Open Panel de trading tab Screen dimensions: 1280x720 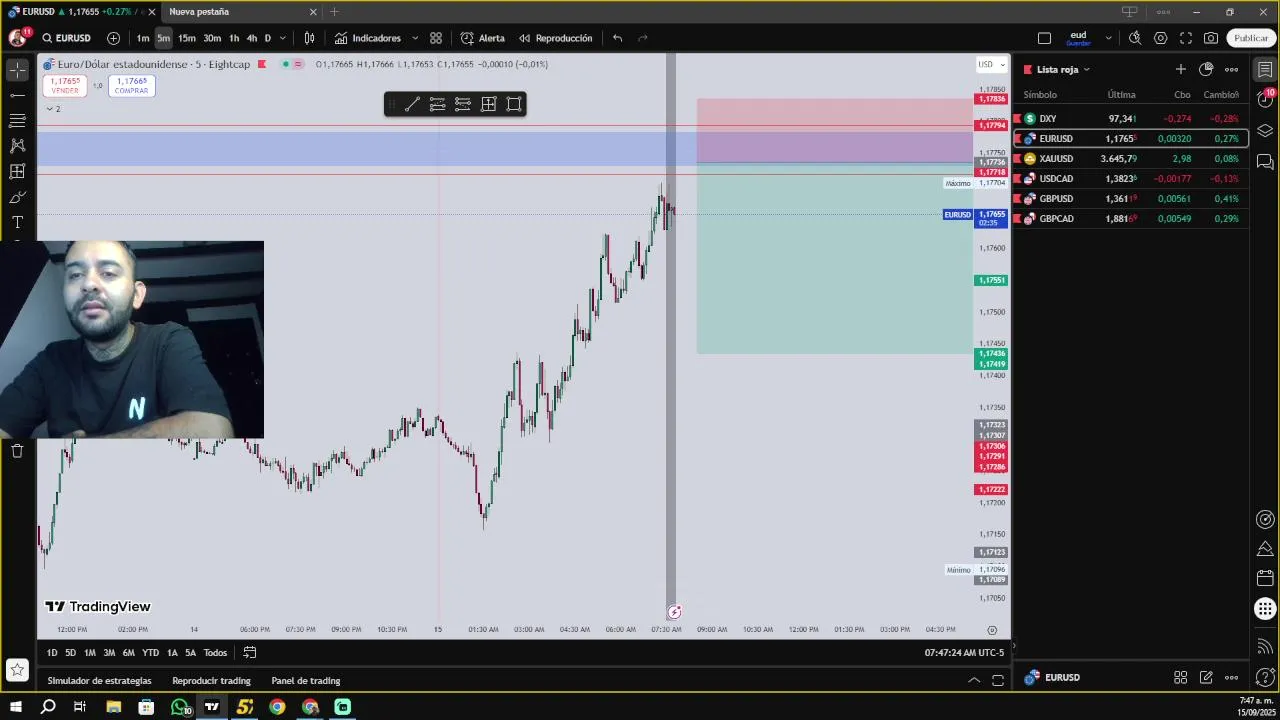[x=306, y=681]
